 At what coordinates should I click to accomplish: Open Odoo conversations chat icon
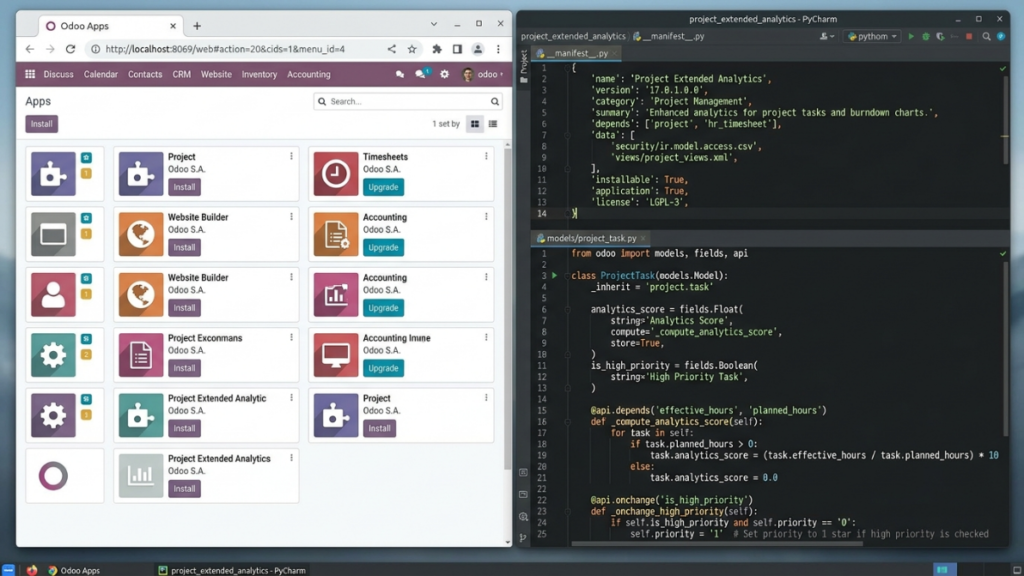(400, 74)
